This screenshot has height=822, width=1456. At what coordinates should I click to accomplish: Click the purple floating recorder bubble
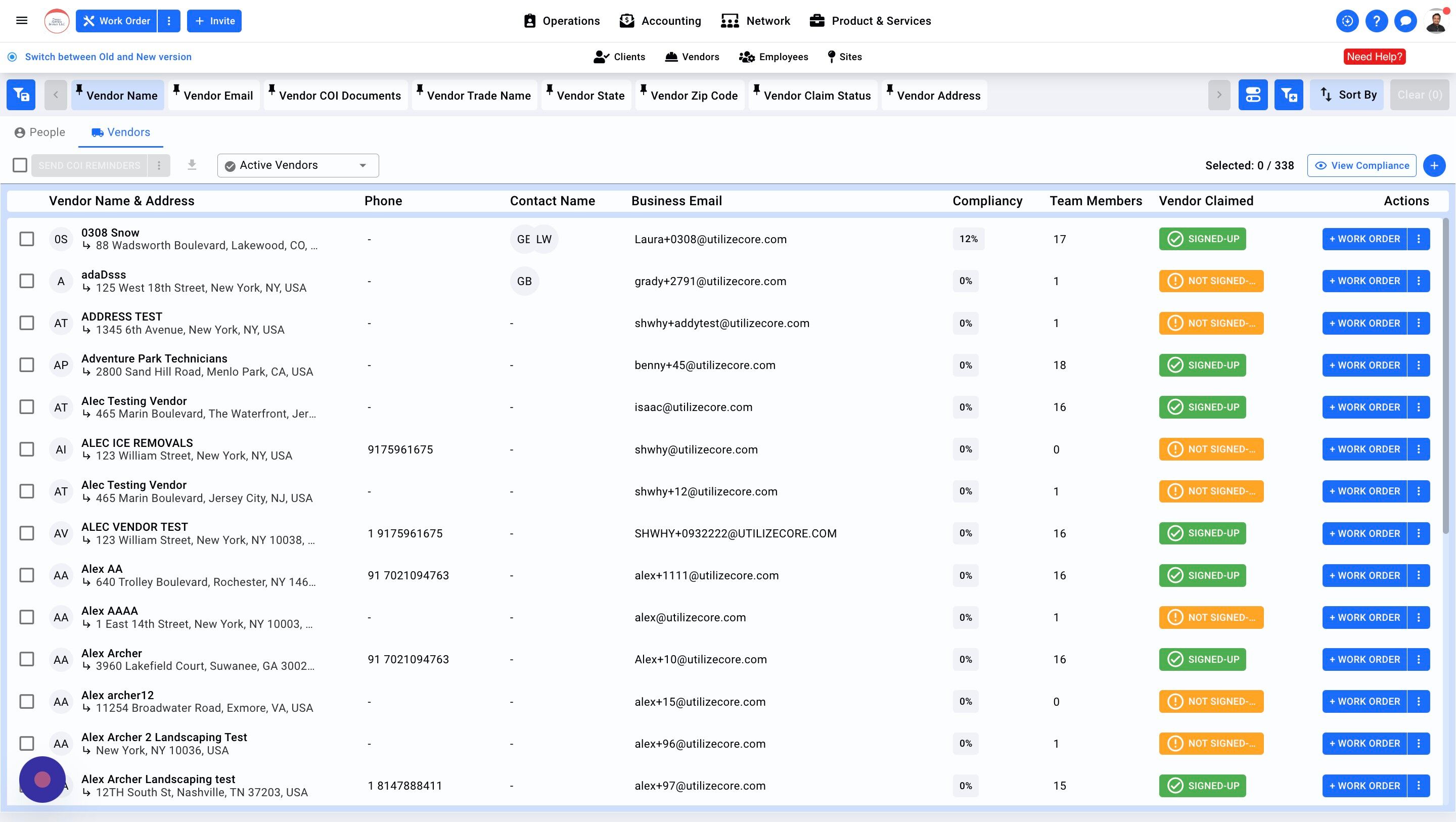(x=42, y=780)
